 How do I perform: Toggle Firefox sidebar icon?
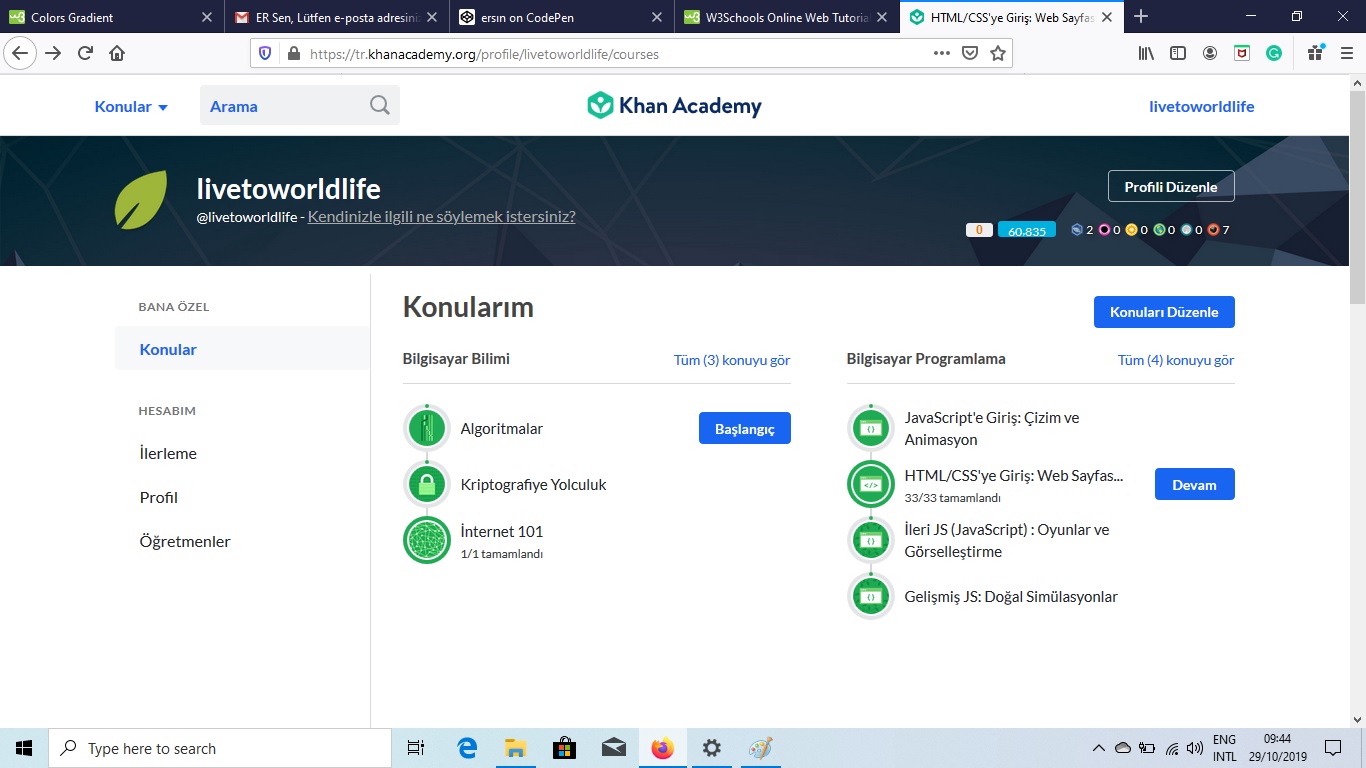[1178, 53]
